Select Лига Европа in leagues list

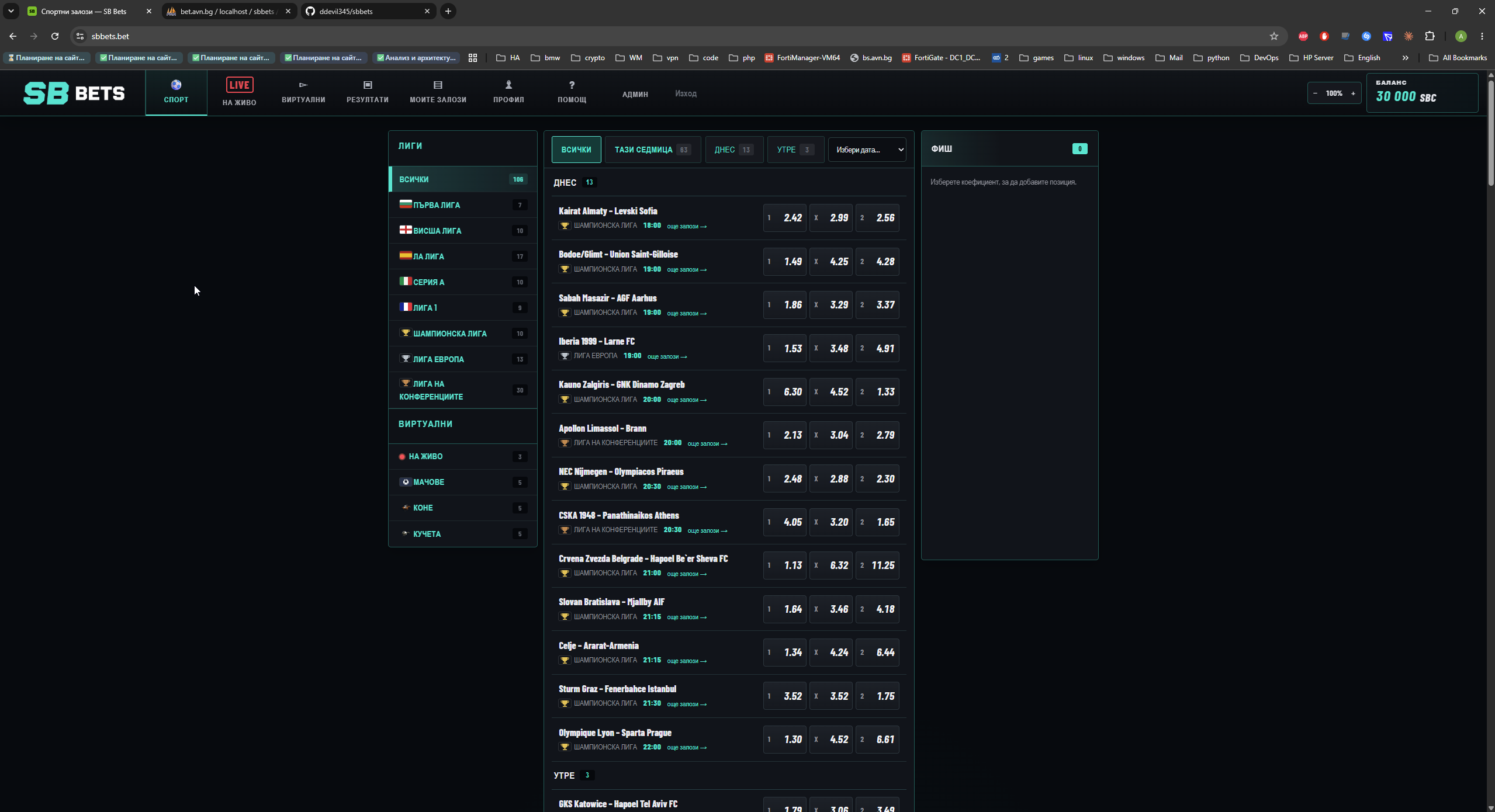click(462, 359)
